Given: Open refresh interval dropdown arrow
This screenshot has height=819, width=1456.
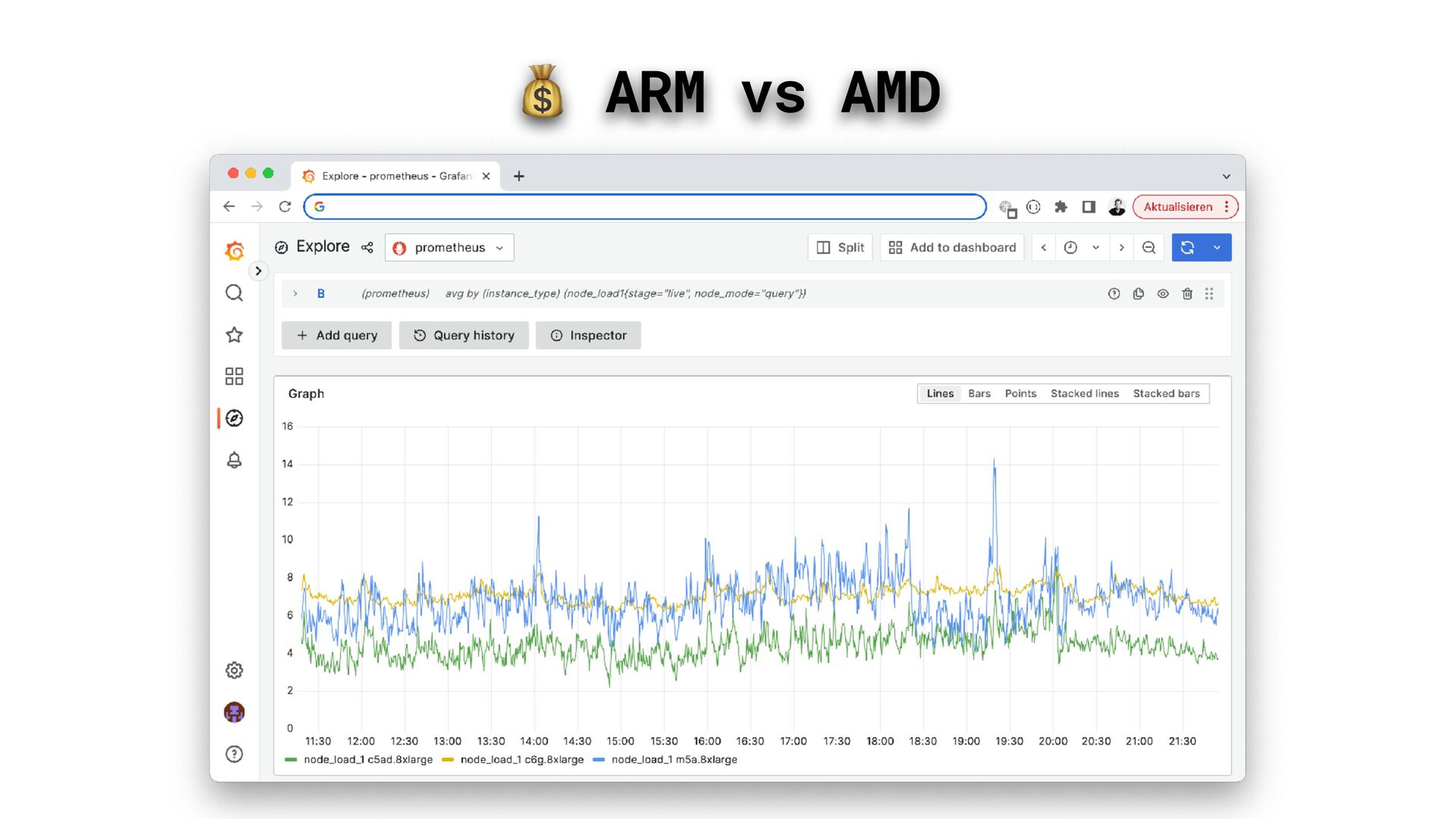Looking at the screenshot, I should [x=1217, y=247].
